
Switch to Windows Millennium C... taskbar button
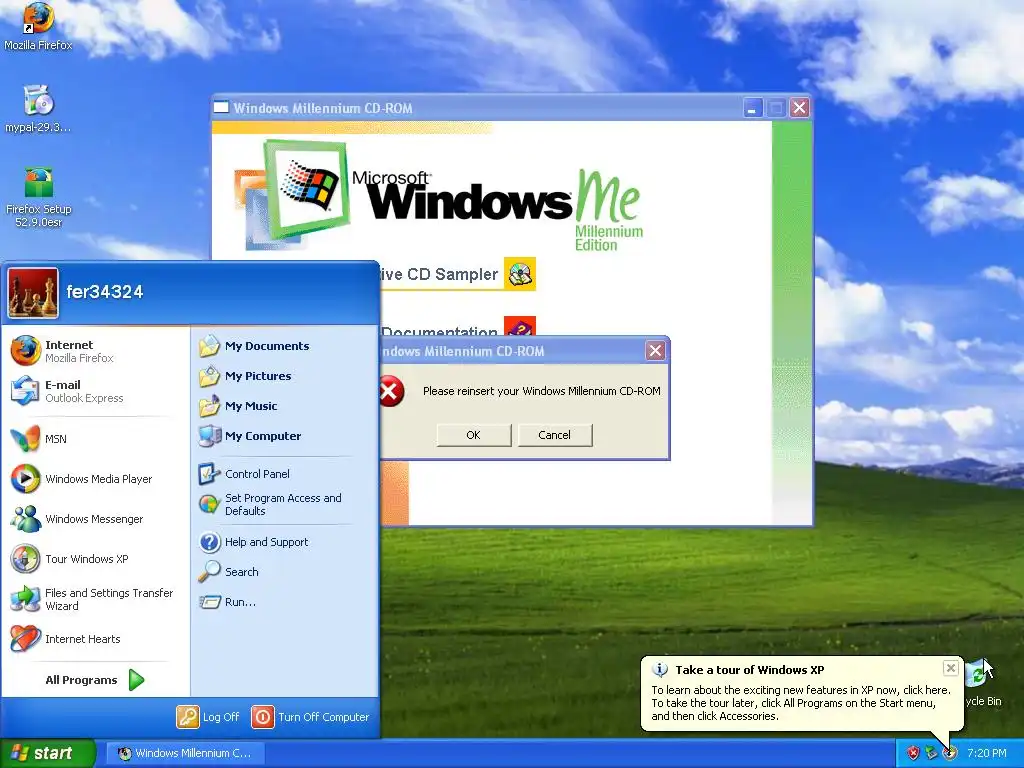(185, 753)
